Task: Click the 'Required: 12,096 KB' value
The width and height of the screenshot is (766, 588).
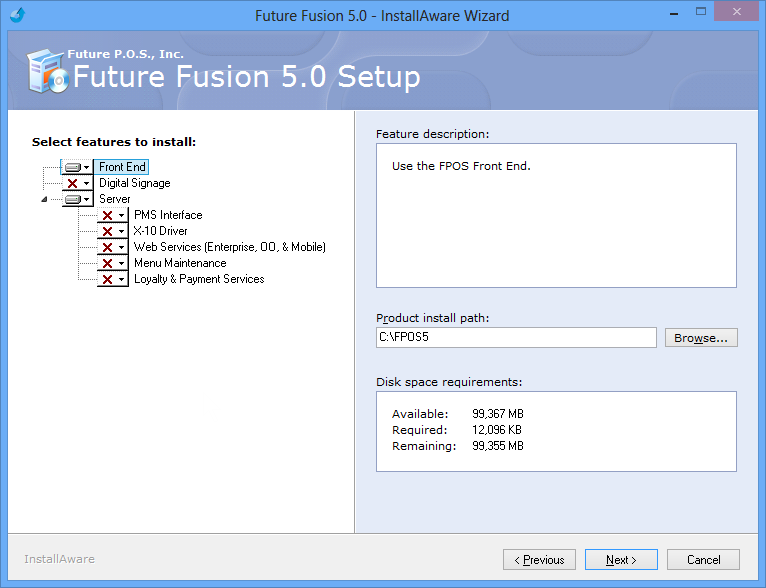Action: pos(497,430)
